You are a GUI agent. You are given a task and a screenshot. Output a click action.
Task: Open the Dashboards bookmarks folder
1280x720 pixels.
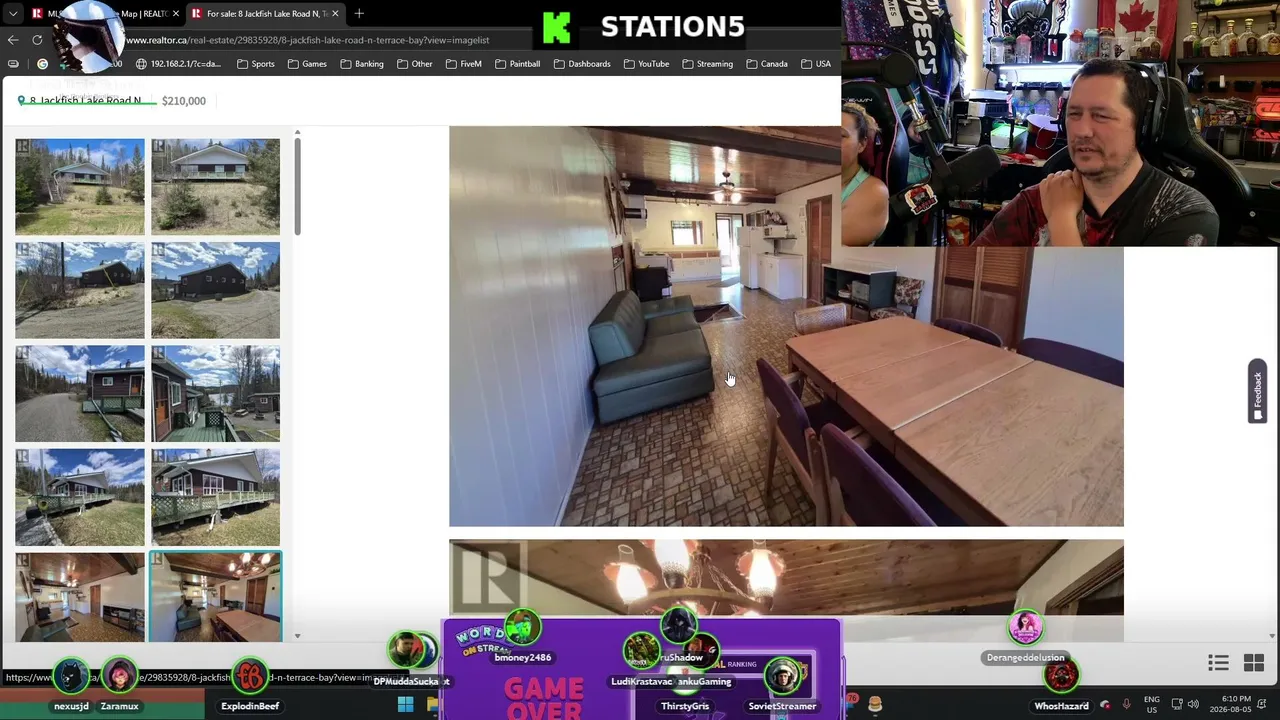(581, 64)
